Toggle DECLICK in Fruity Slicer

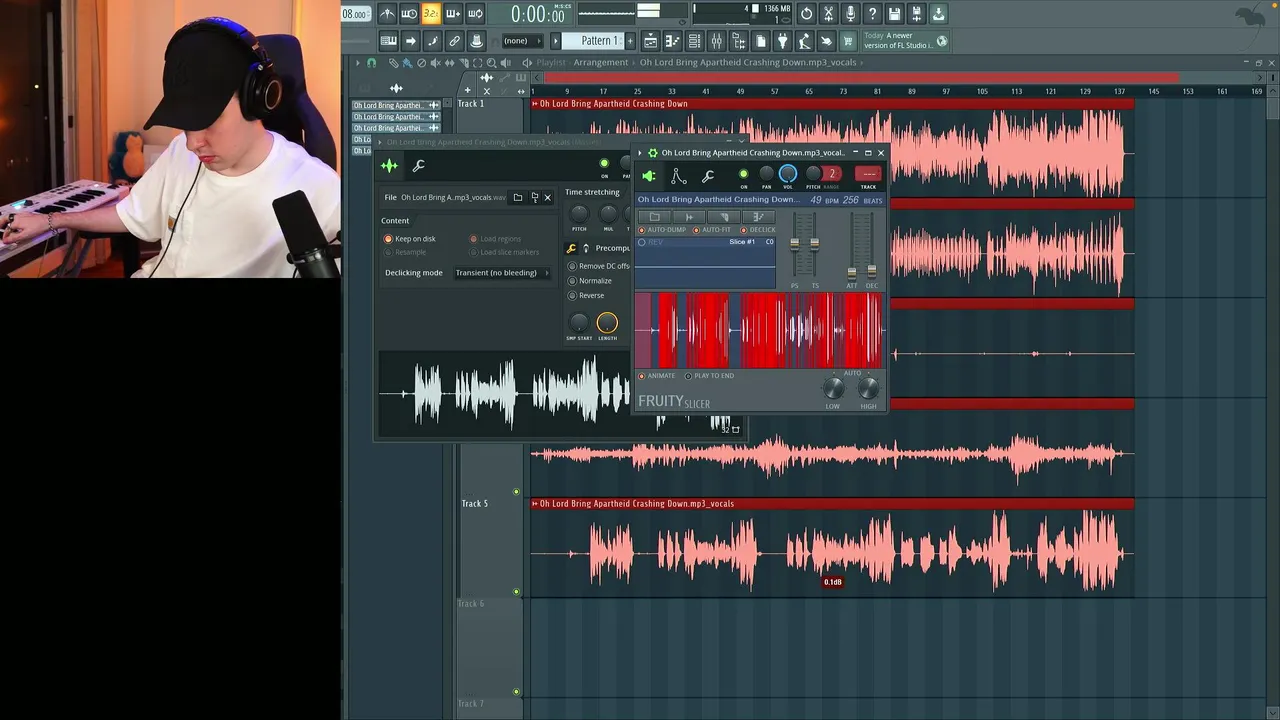coord(758,230)
